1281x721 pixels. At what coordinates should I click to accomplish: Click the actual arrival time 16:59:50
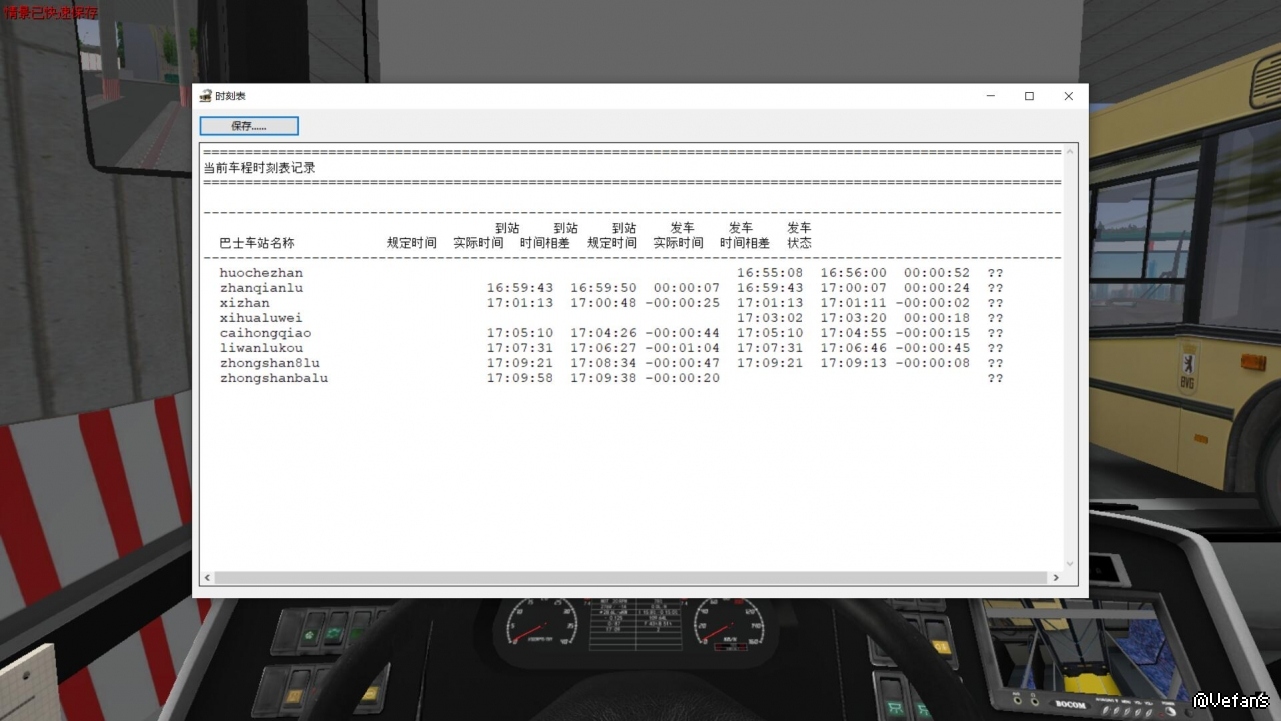[603, 288]
